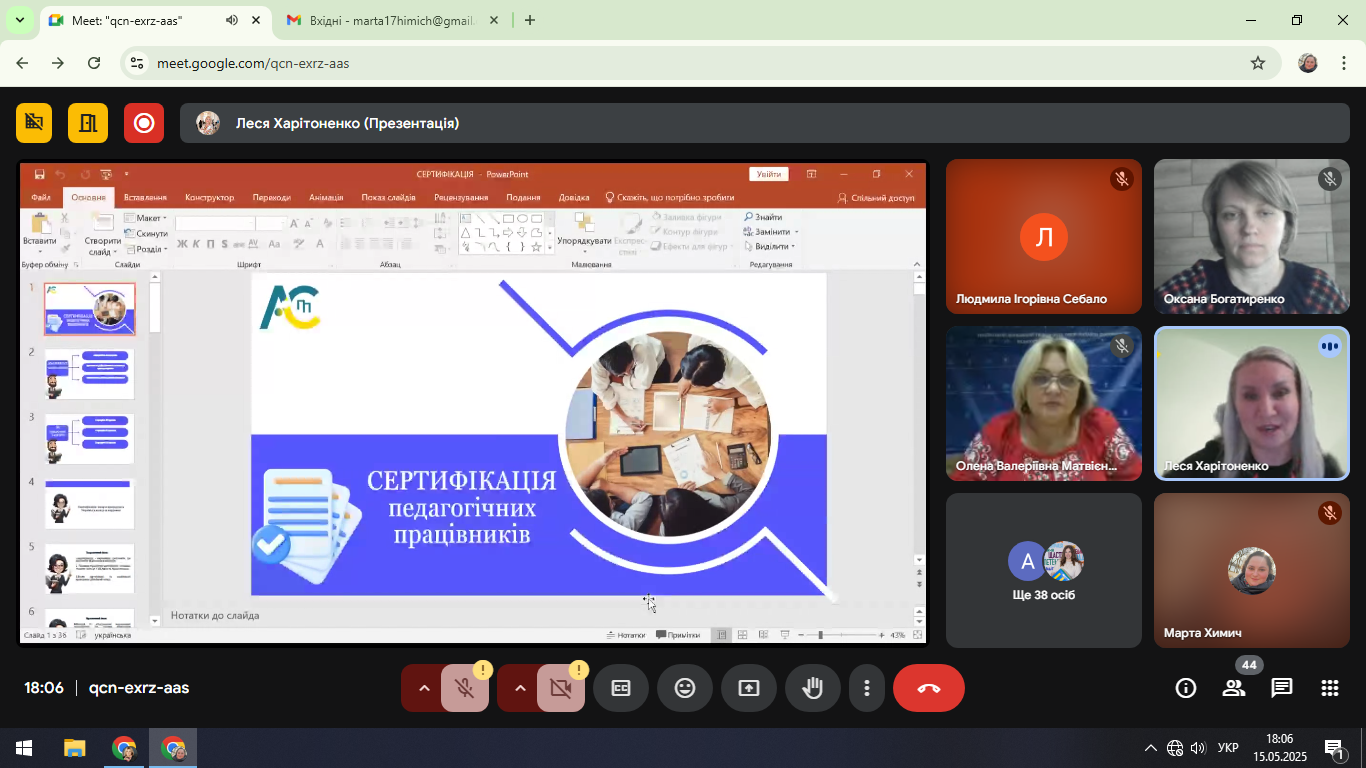Click Нотатки in the PowerPoint status bar
The width and height of the screenshot is (1366, 768).
click(x=626, y=635)
